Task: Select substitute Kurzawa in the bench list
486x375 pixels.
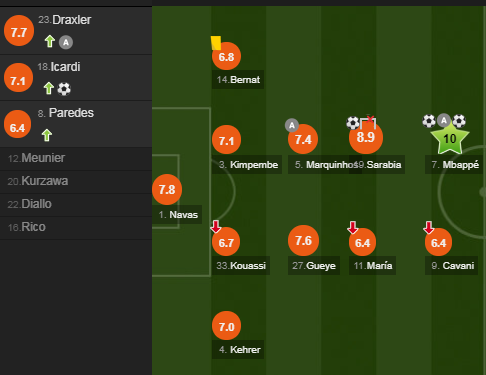Action: pos(76,181)
